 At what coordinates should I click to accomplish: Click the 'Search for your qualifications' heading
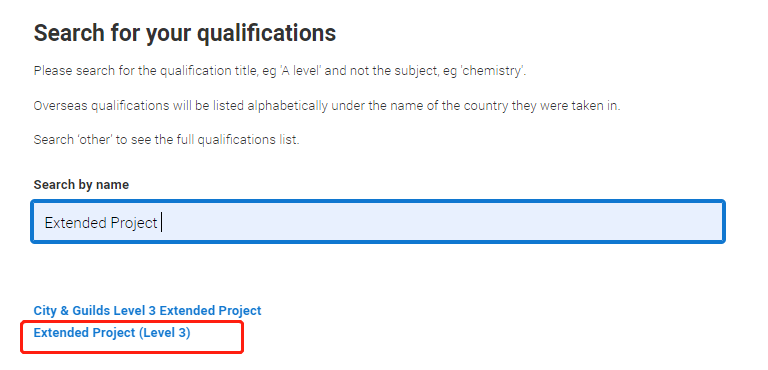coord(185,33)
